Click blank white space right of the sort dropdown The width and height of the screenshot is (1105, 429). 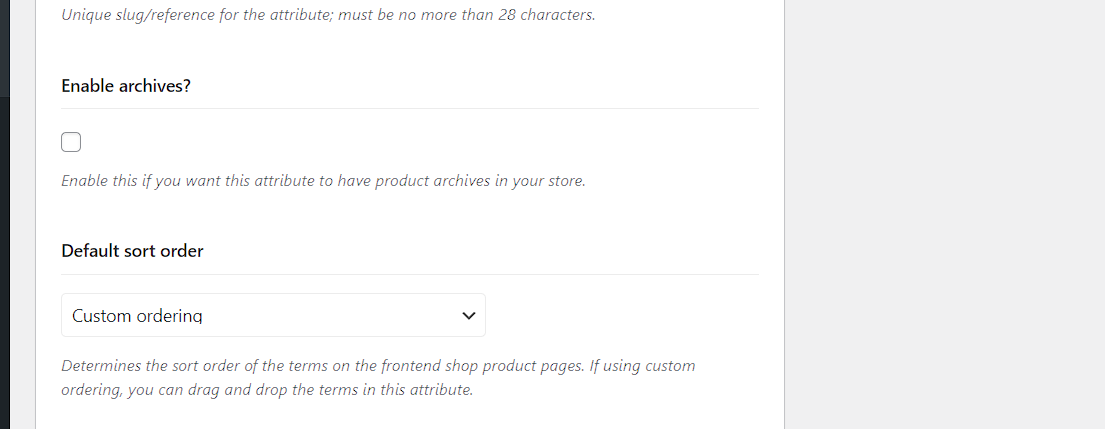(620, 315)
